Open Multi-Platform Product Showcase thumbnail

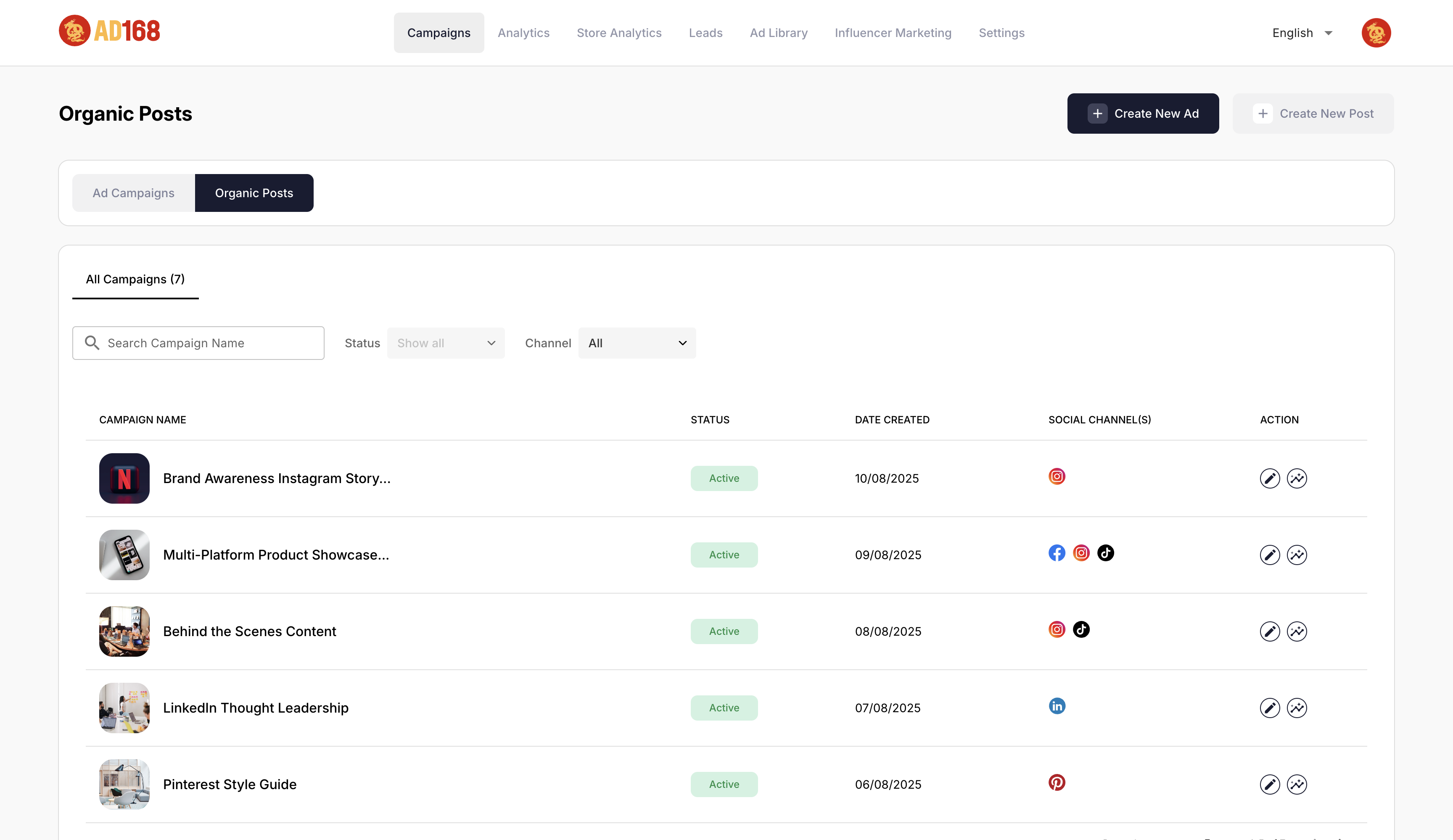click(124, 555)
